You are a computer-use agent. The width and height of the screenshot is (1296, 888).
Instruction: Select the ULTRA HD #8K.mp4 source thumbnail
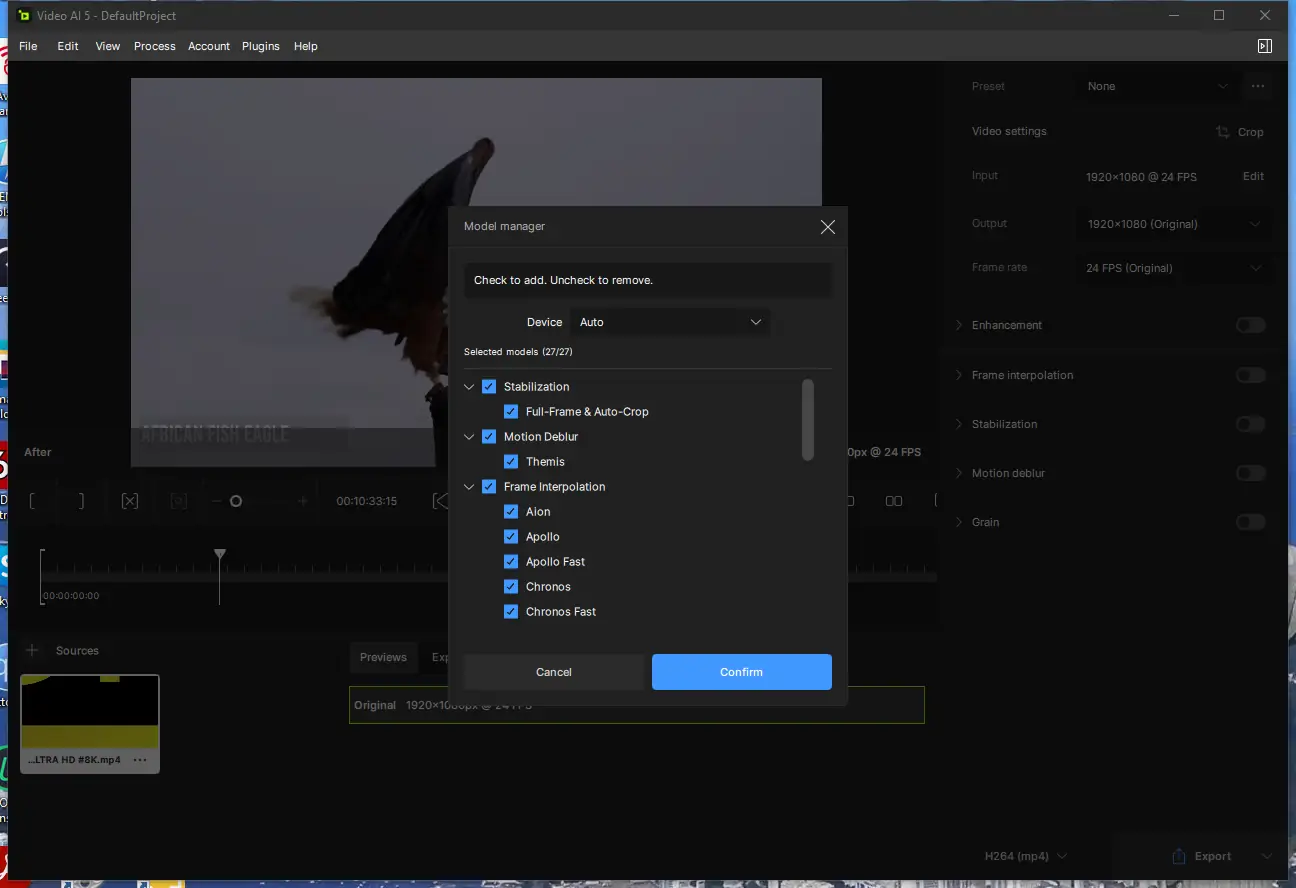[90, 724]
